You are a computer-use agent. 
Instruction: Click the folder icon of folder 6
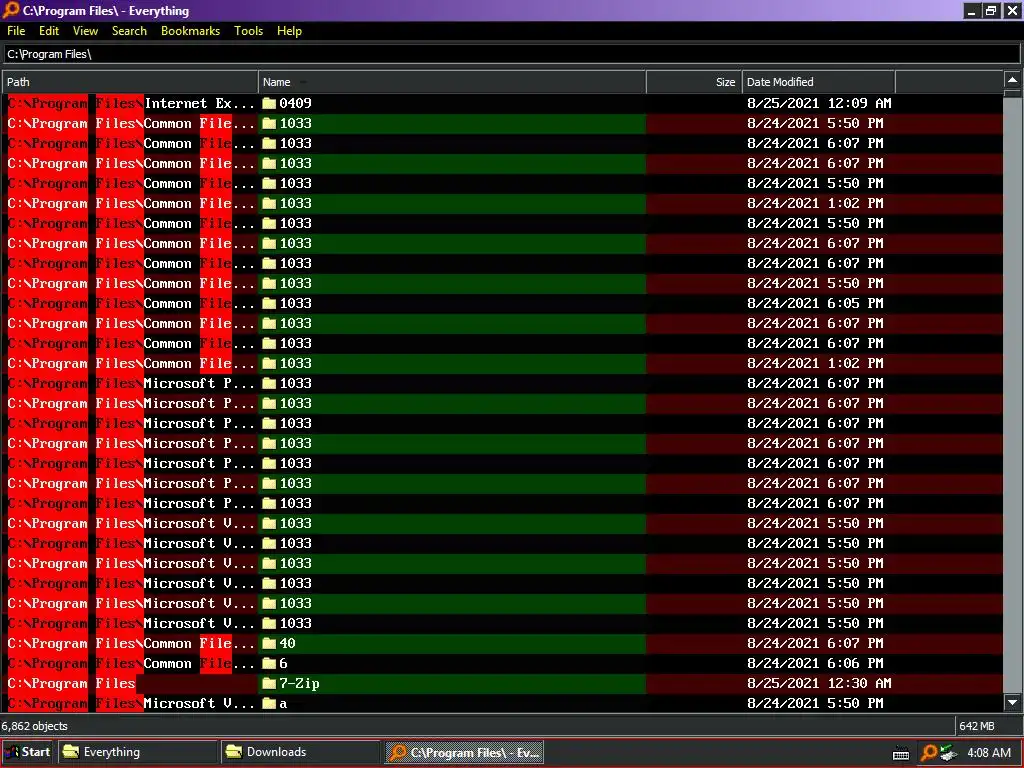point(269,664)
